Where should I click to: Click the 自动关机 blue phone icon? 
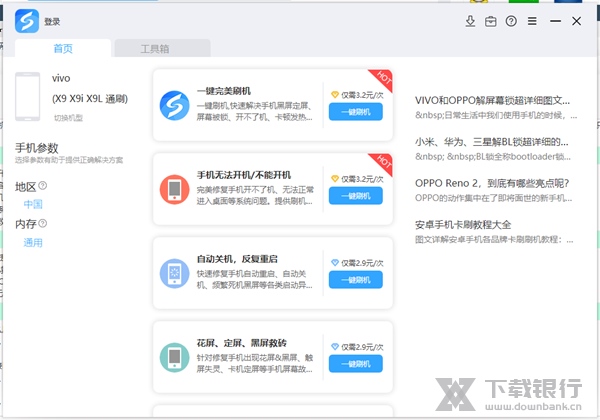click(x=175, y=272)
